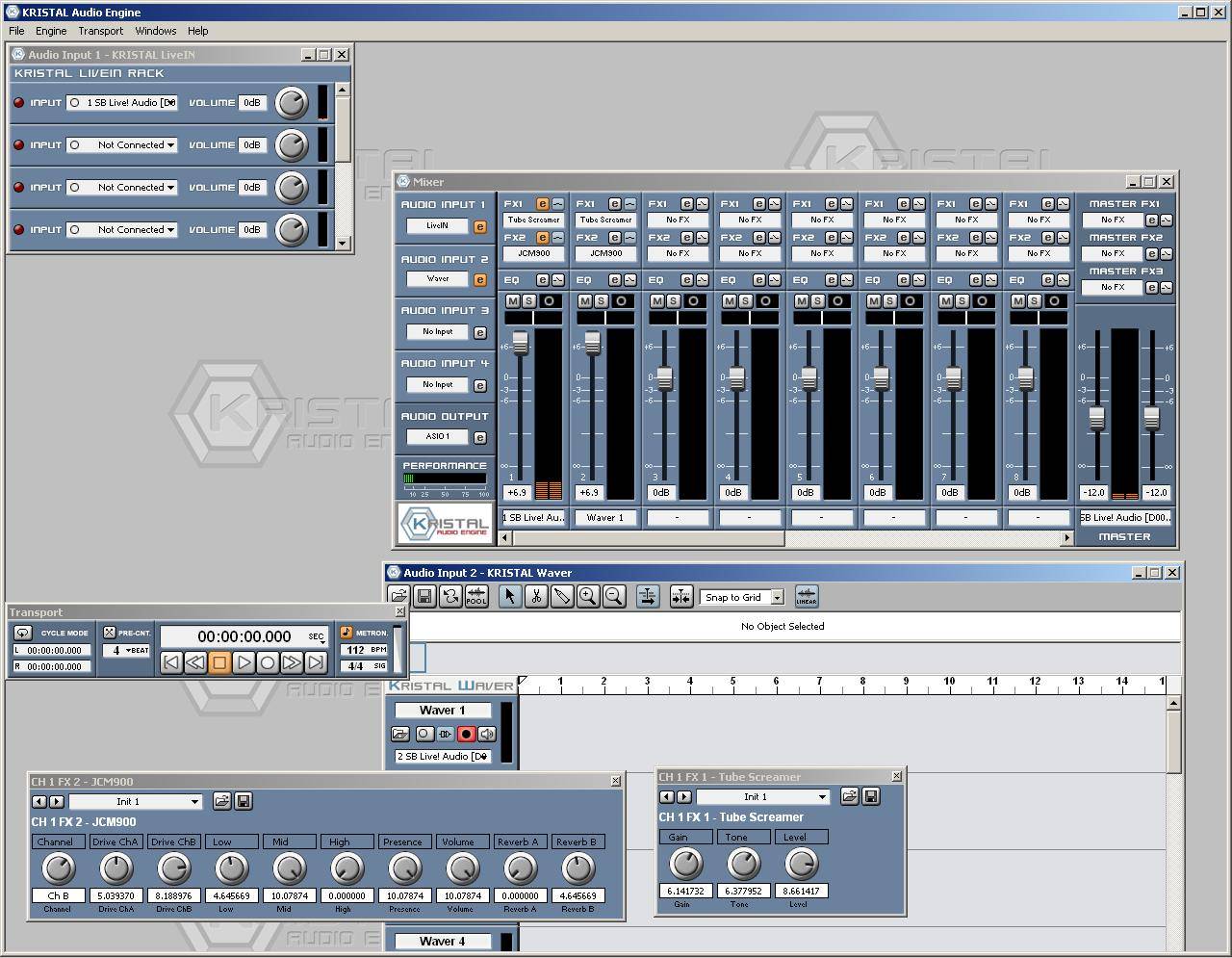This screenshot has width=1232, height=958.
Task: Click the 4/4 SIG time signature field
Action: [x=364, y=665]
